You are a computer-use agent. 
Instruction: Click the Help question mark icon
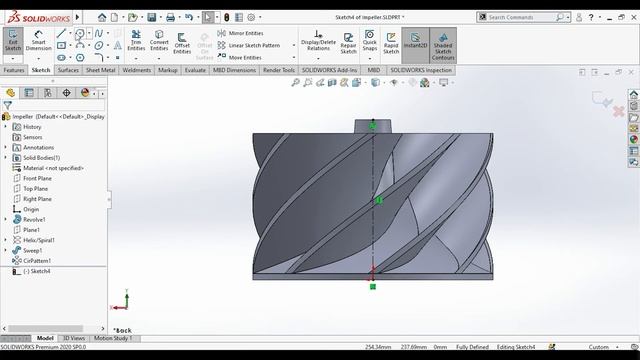(x=591, y=17)
